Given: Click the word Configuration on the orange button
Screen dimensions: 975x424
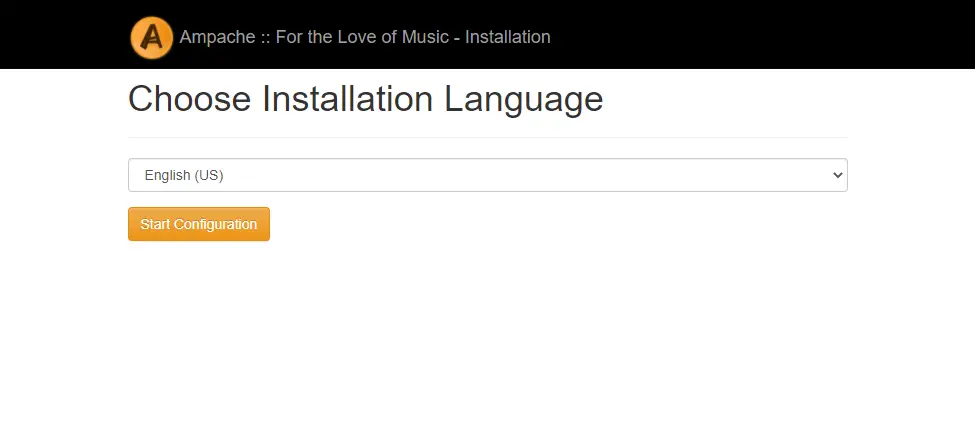Looking at the screenshot, I should [x=215, y=224].
